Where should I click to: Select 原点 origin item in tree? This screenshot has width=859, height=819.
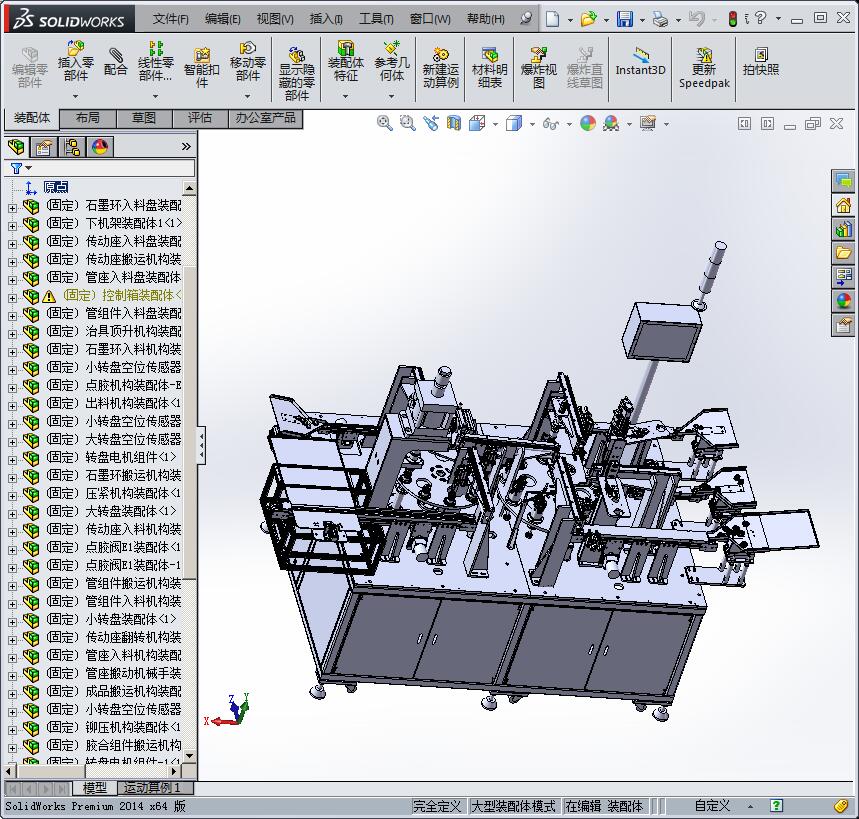pos(56,187)
